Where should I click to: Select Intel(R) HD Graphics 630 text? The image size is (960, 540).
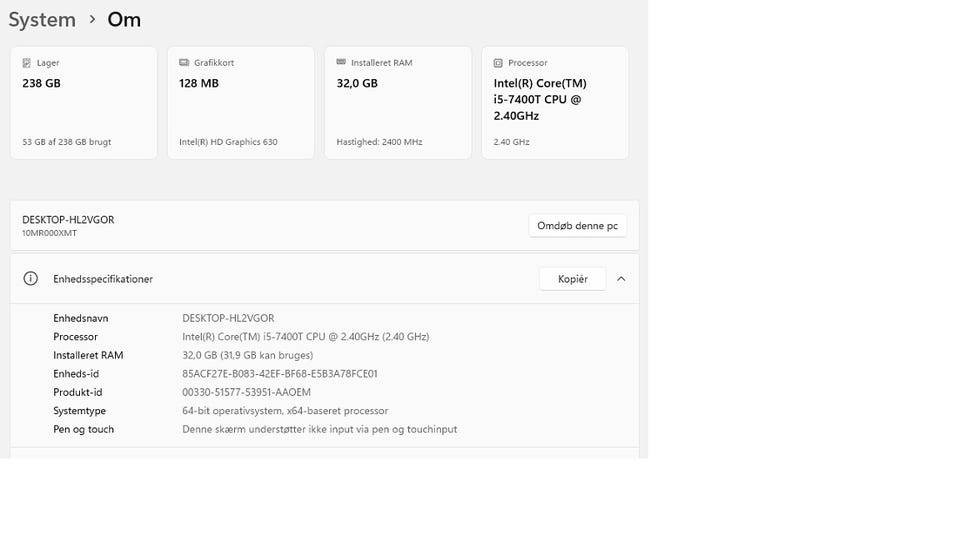[228, 142]
